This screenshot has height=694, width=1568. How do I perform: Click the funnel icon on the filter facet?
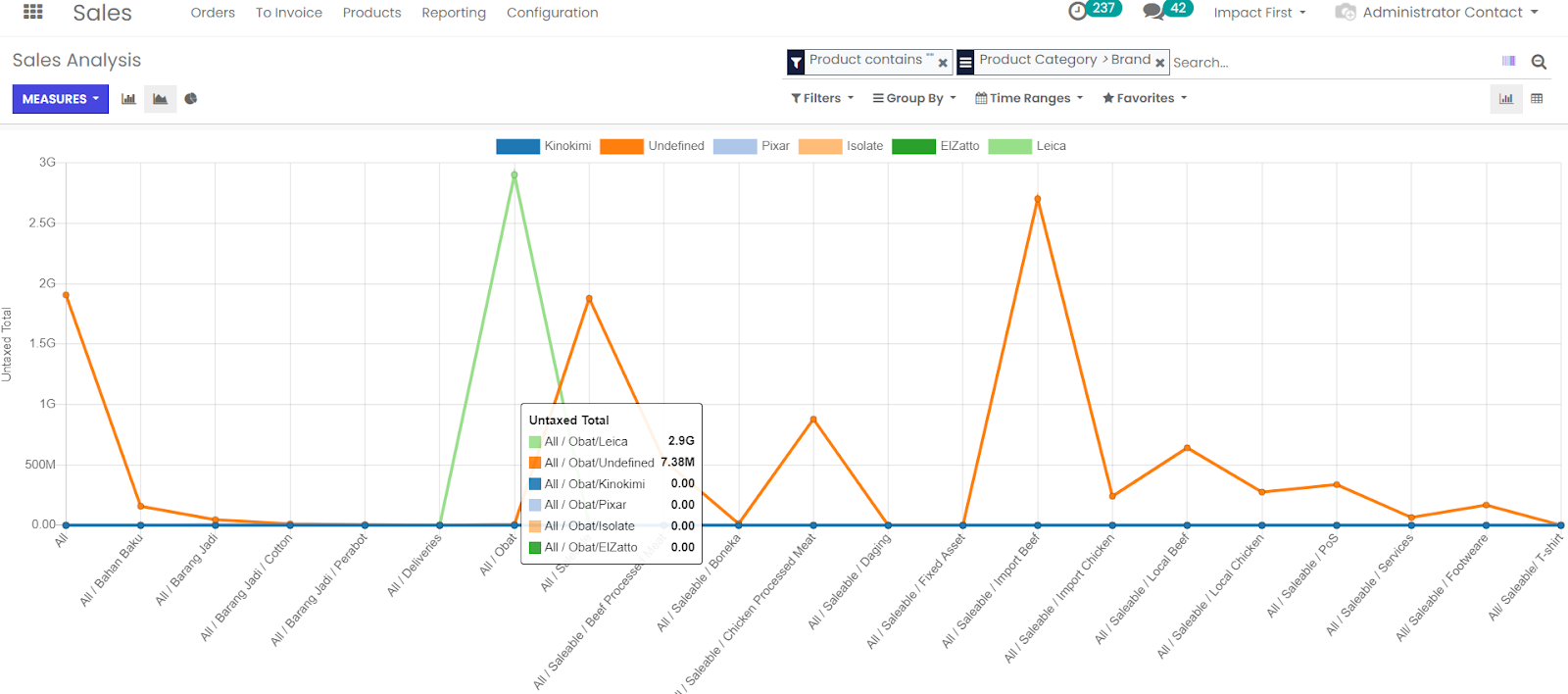tap(797, 63)
